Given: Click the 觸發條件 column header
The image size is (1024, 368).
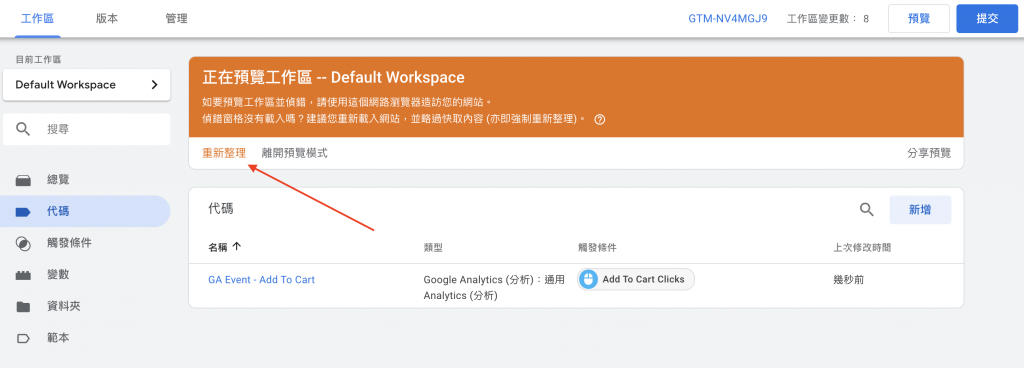Looking at the screenshot, I should (598, 248).
